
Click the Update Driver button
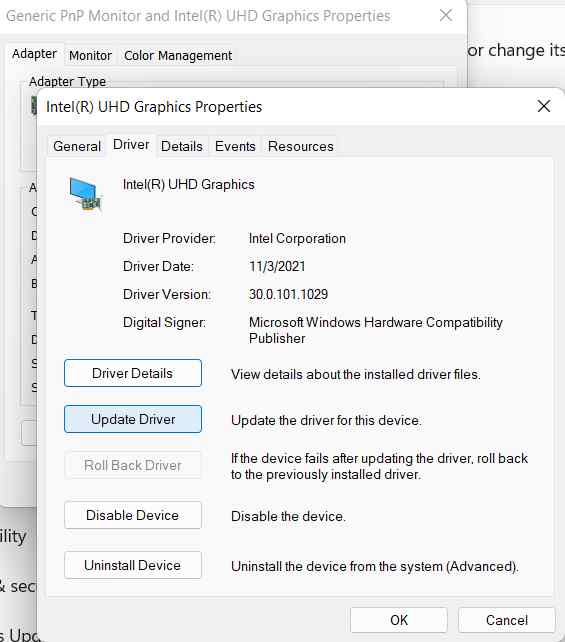(x=133, y=419)
